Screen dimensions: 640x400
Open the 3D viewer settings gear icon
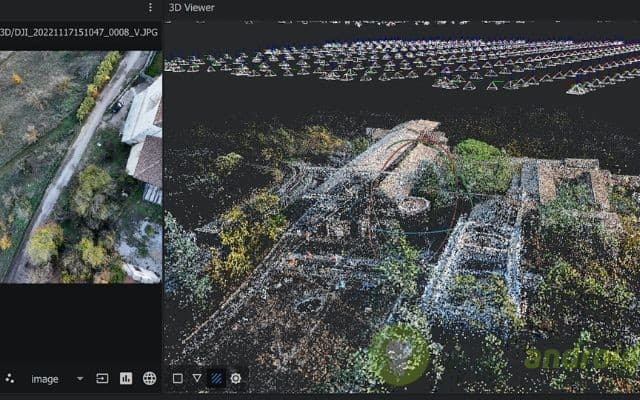[x=236, y=379]
